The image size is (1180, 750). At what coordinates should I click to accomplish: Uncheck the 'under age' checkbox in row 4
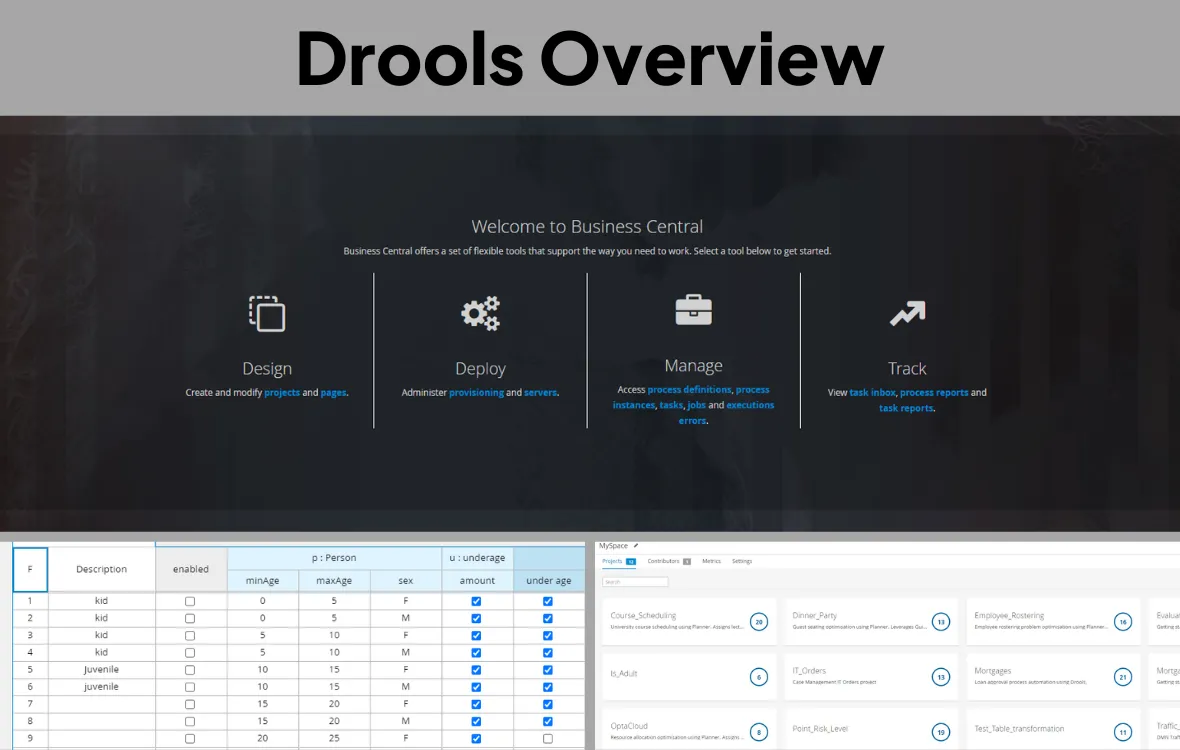547,653
